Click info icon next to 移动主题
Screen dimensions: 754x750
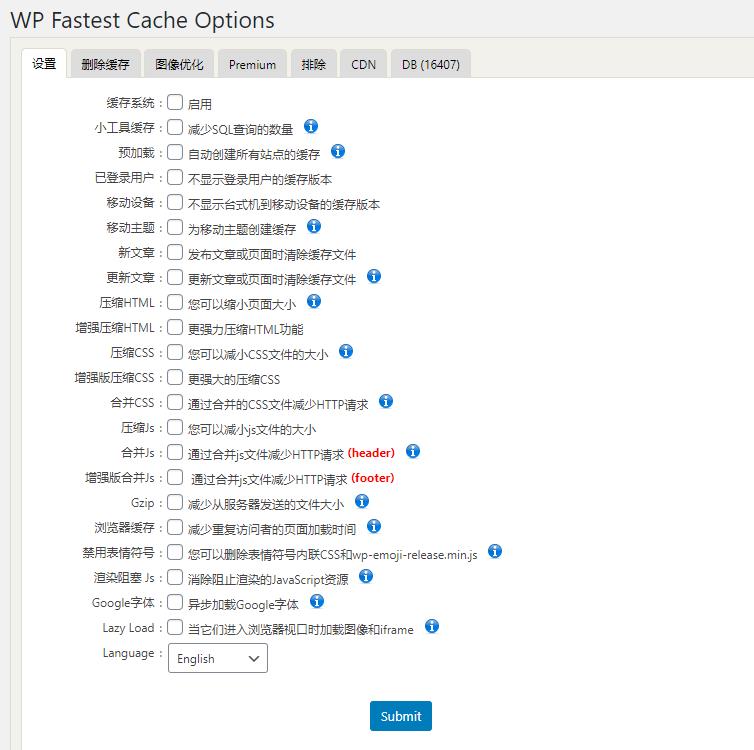(x=314, y=226)
